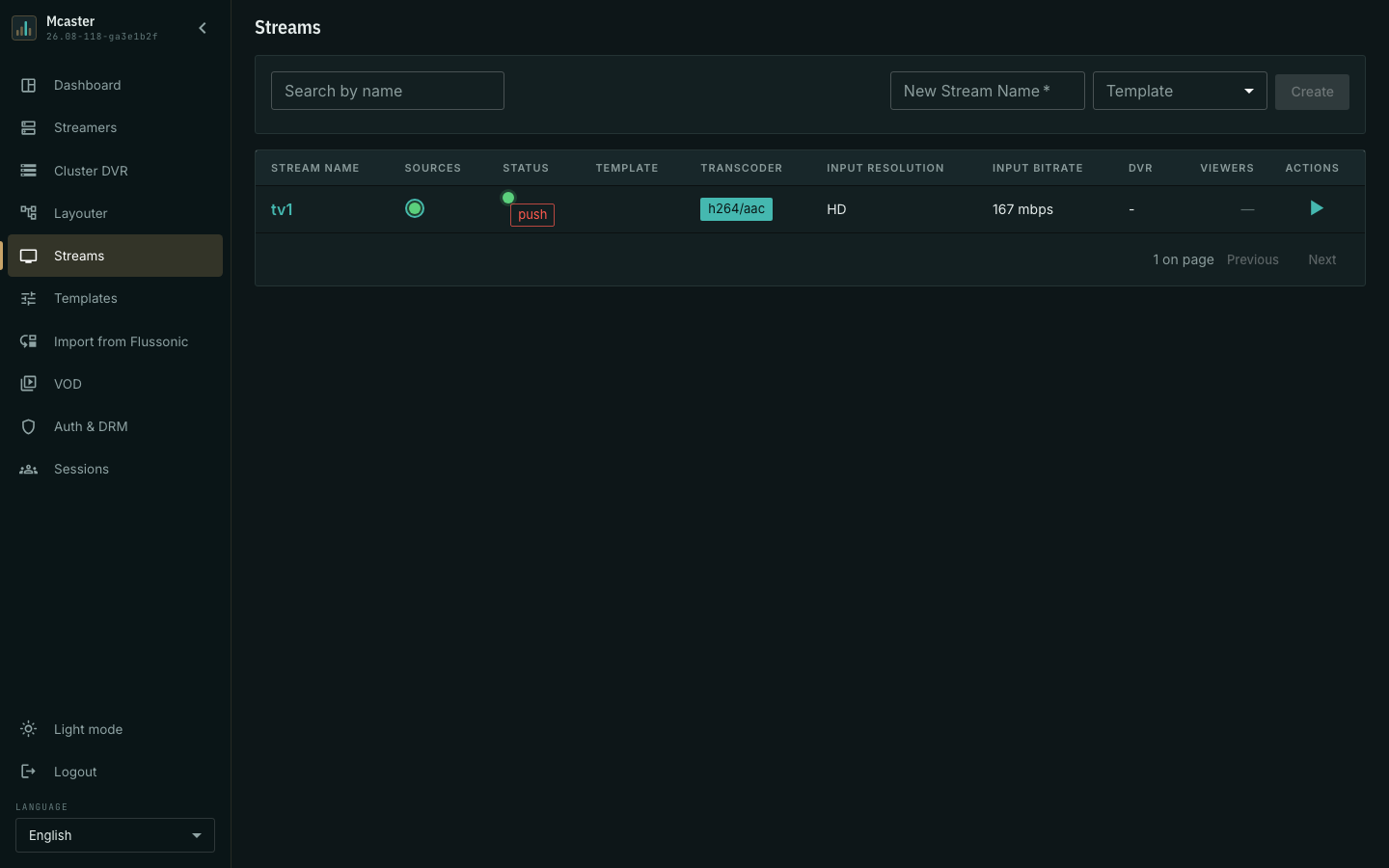
Task: Click the Input Bitrate column header
Action: pos(1038,168)
